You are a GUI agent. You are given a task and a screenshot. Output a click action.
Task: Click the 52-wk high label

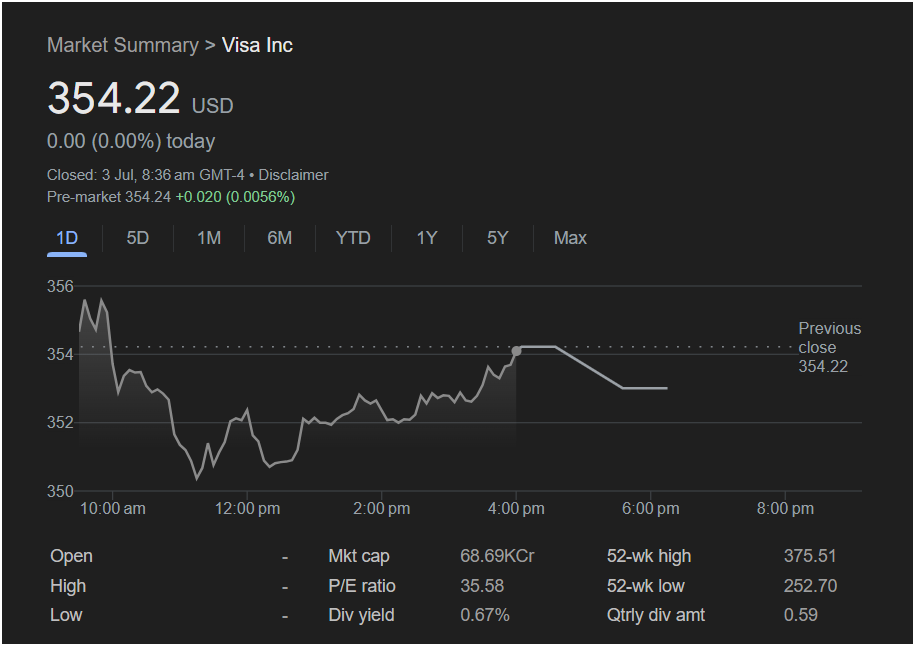649,556
